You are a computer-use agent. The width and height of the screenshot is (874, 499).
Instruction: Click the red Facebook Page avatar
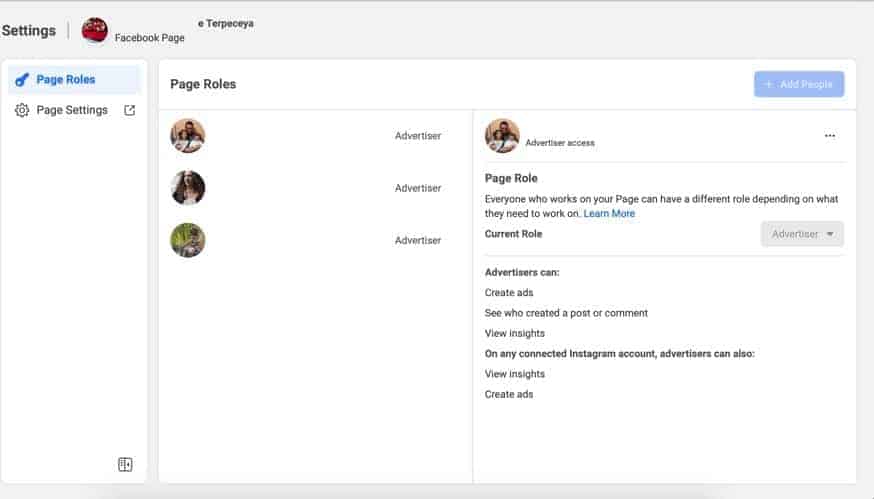(x=95, y=30)
